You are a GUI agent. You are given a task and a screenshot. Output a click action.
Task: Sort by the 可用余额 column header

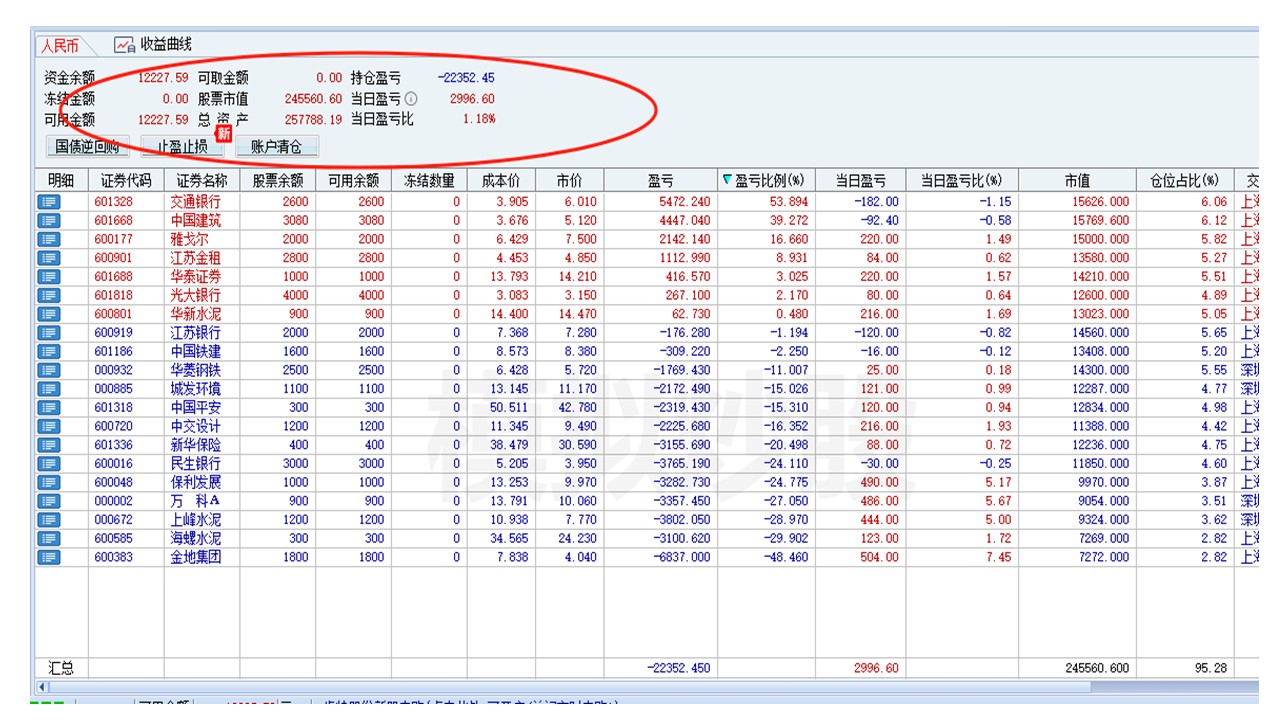coord(353,181)
